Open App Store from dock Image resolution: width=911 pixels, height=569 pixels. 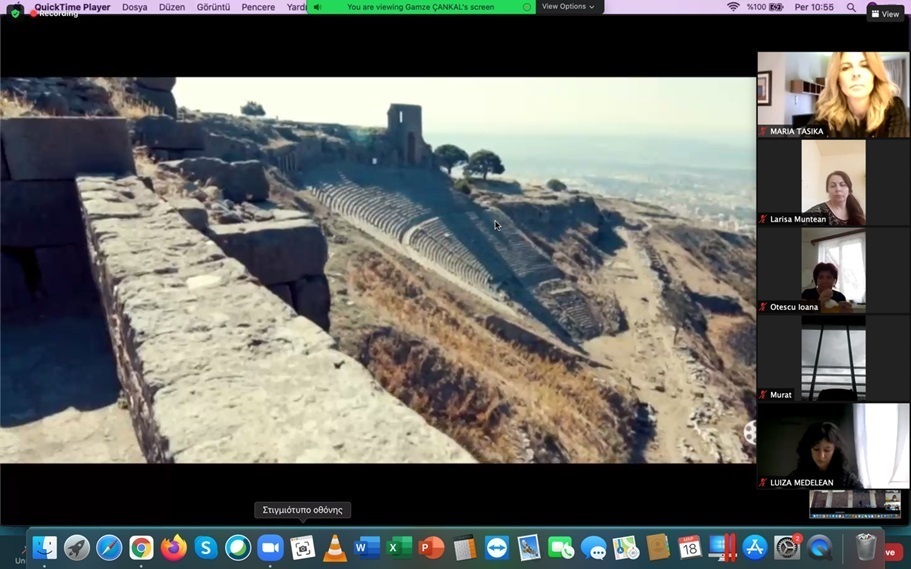tap(755, 547)
